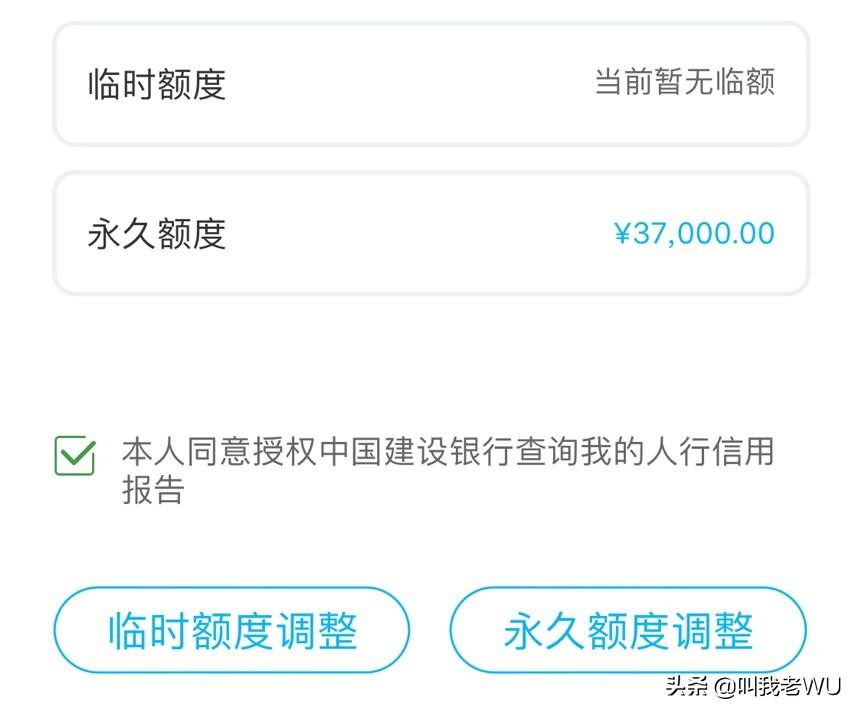
Task: Click the yen symbol before 37,000.00
Action: tap(623, 234)
